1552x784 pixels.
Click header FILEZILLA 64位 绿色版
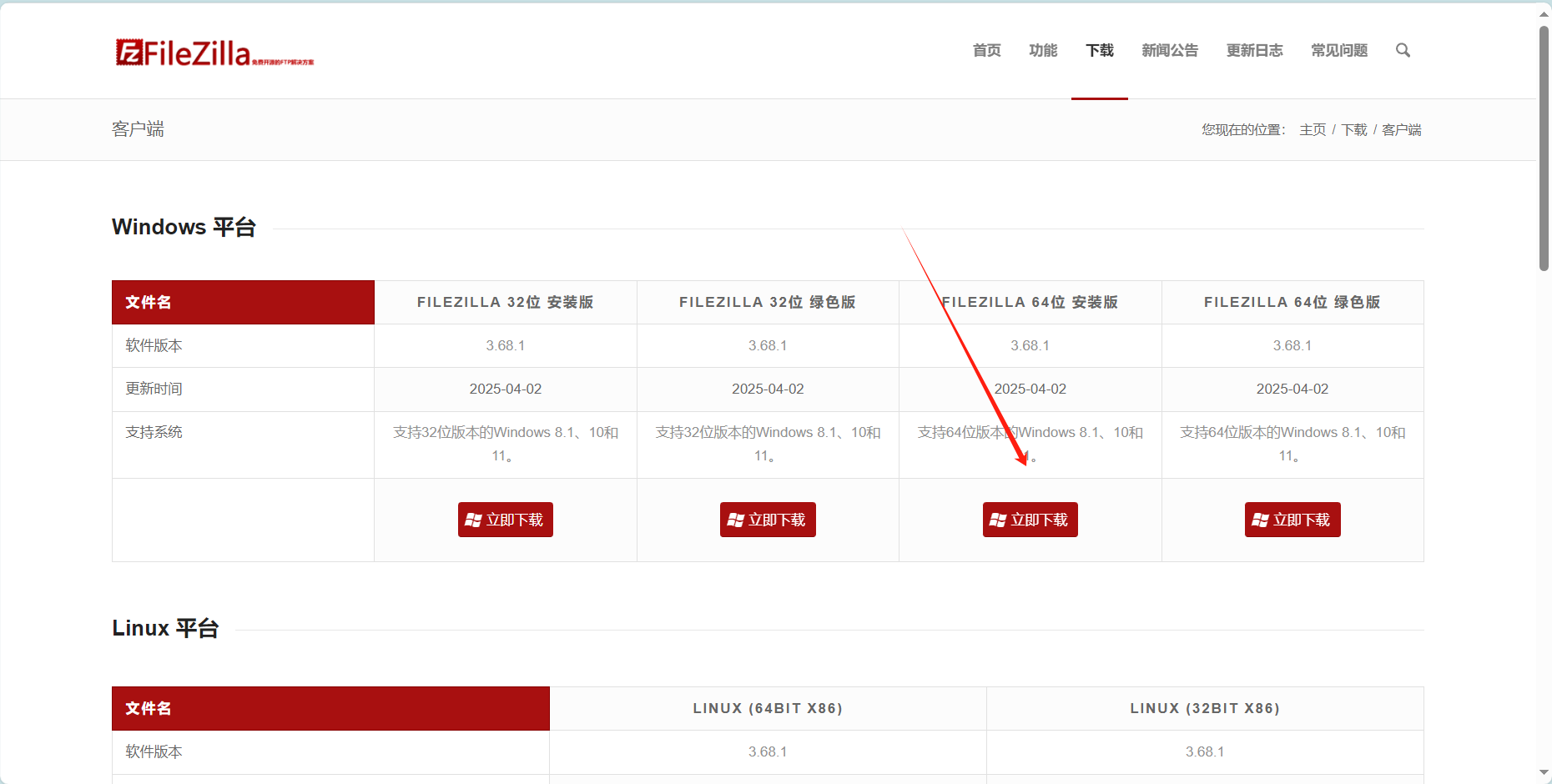coord(1292,302)
